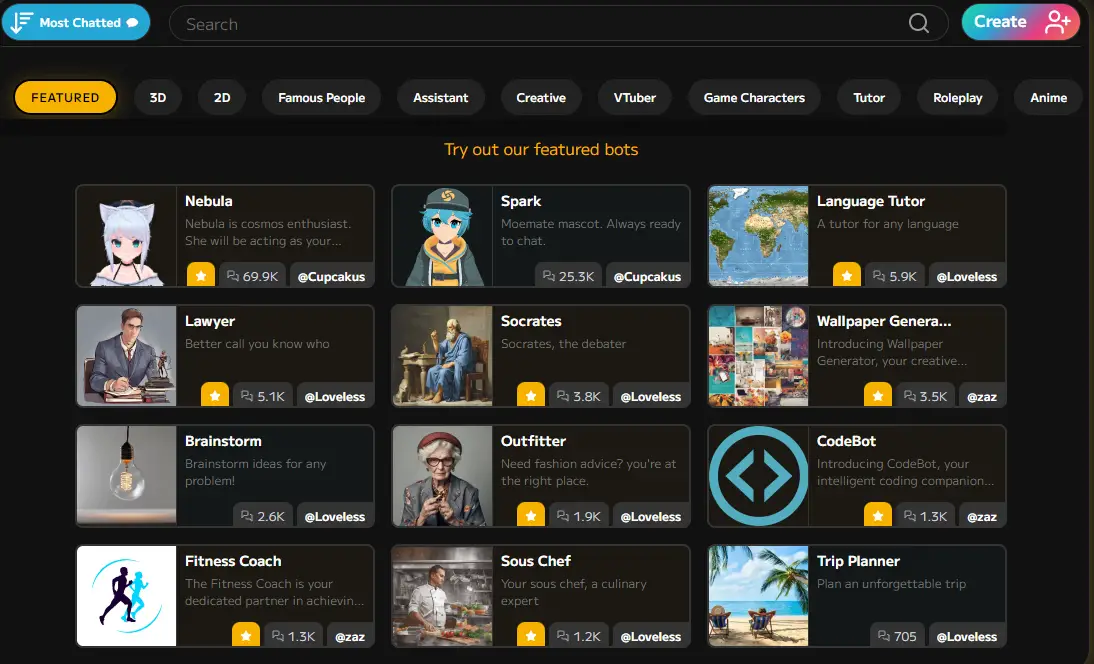Viewport: 1094px width, 664px height.
Task: Open @zaz creator link on Wallpaper Generator
Action: 981,396
